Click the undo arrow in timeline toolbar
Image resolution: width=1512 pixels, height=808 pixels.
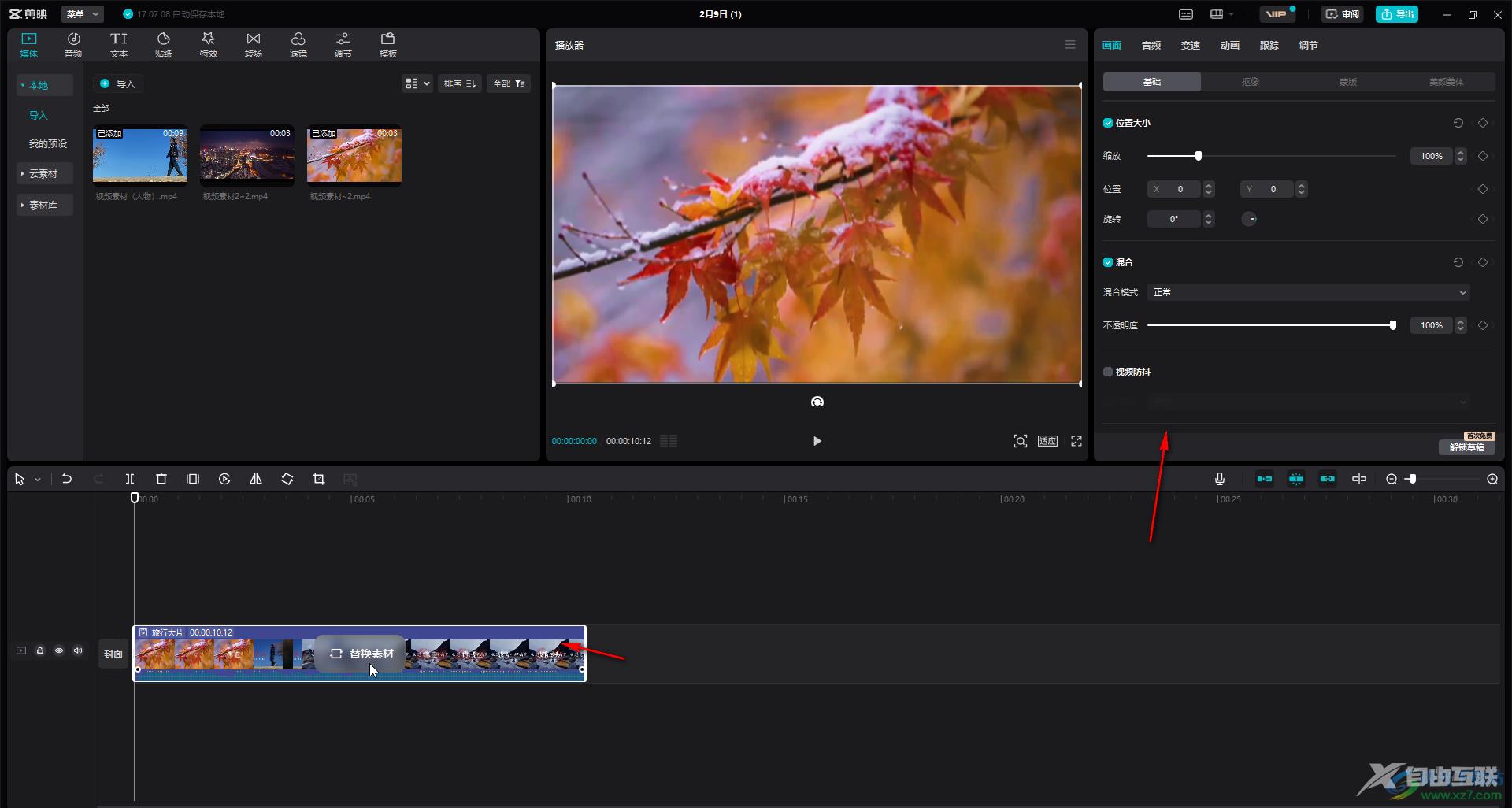pyautogui.click(x=67, y=479)
